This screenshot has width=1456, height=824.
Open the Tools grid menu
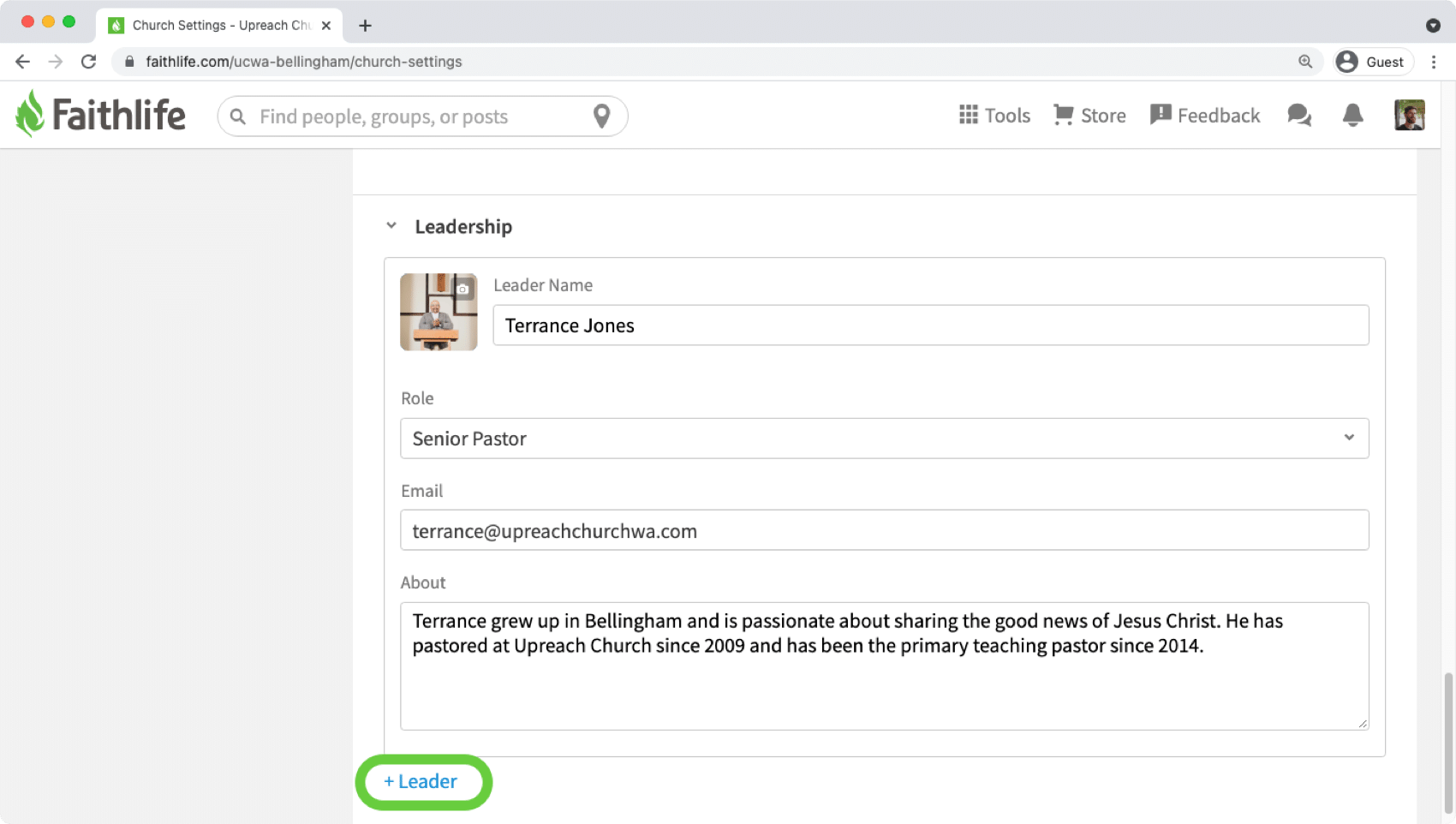pos(994,116)
